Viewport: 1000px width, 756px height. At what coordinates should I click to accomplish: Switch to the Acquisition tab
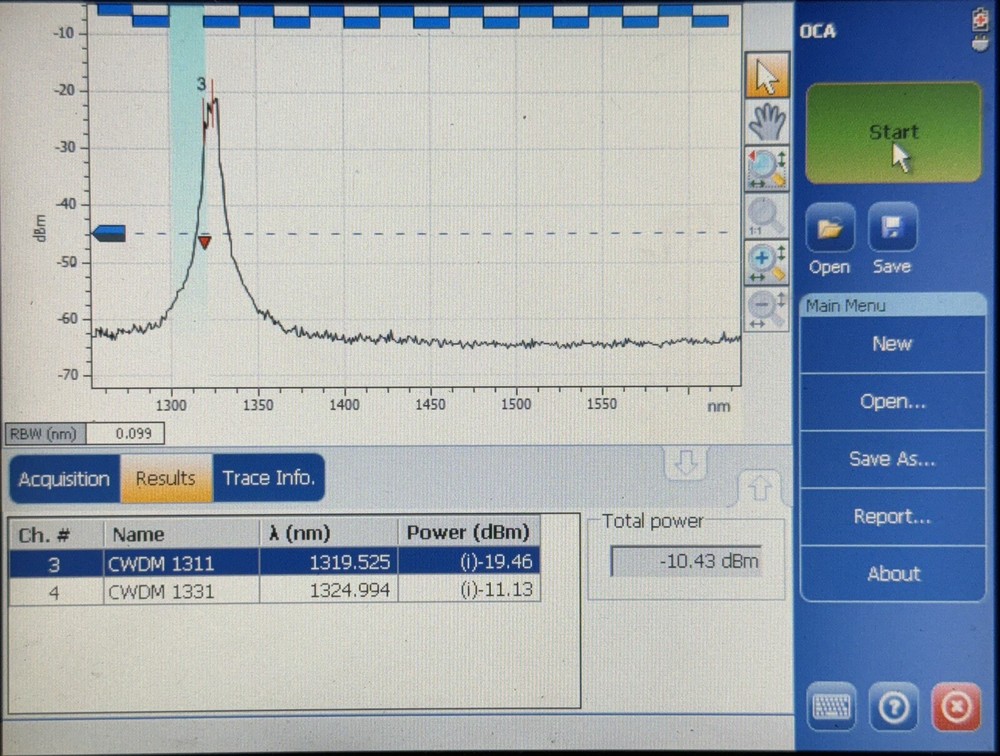pos(63,478)
